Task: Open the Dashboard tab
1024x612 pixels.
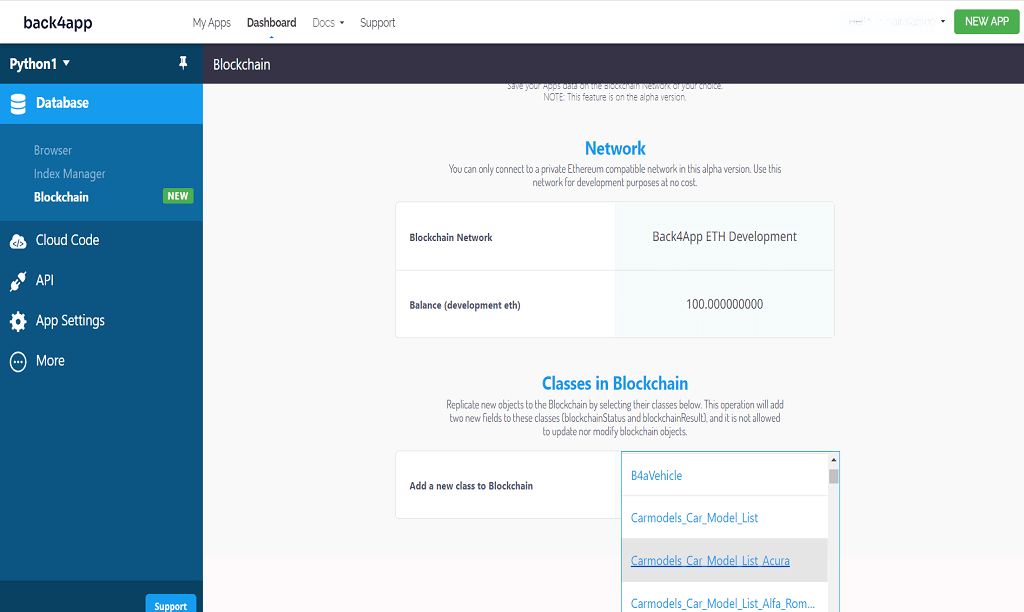Action: point(272,23)
